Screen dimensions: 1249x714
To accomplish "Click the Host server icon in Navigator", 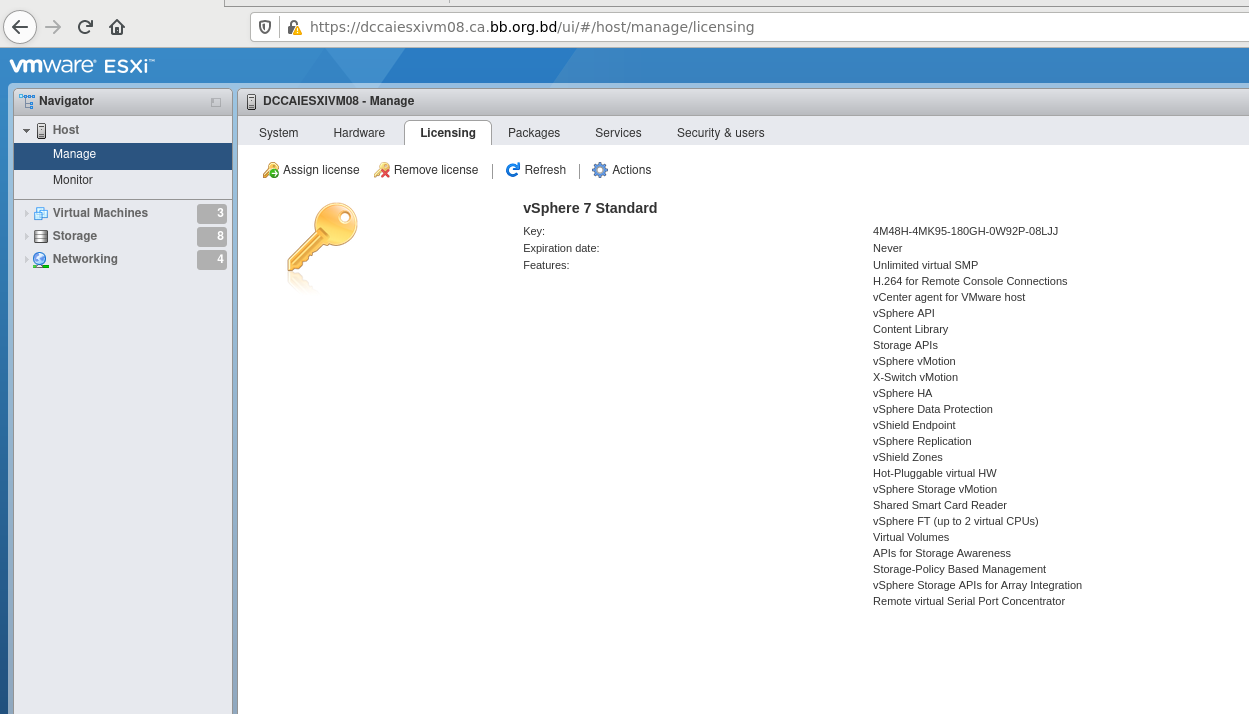I will [42, 130].
